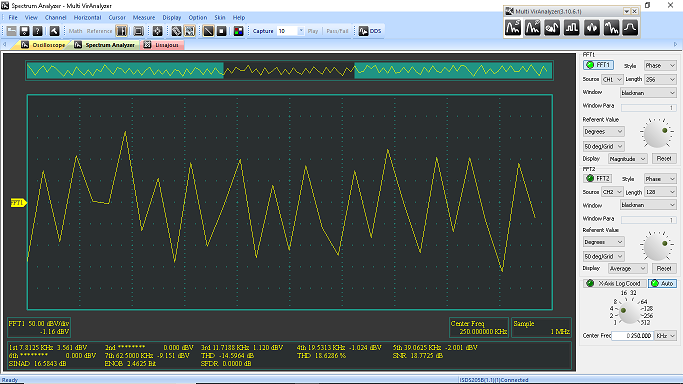Image resolution: width=683 pixels, height=384 pixels.
Task: Click the yellow FFT1 channel marker
Action: click(x=18, y=203)
